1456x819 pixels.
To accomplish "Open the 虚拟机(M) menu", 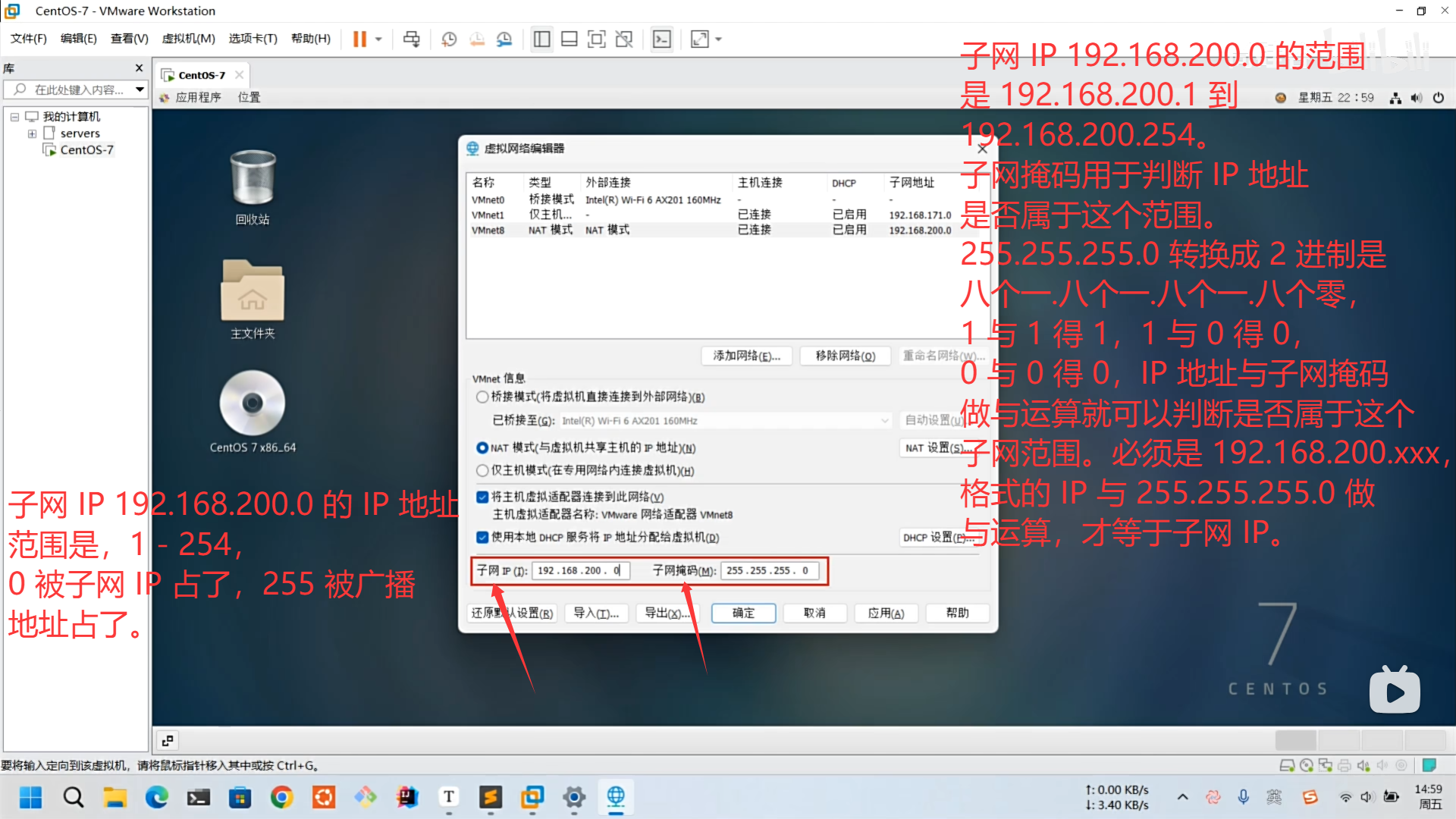I will [188, 39].
